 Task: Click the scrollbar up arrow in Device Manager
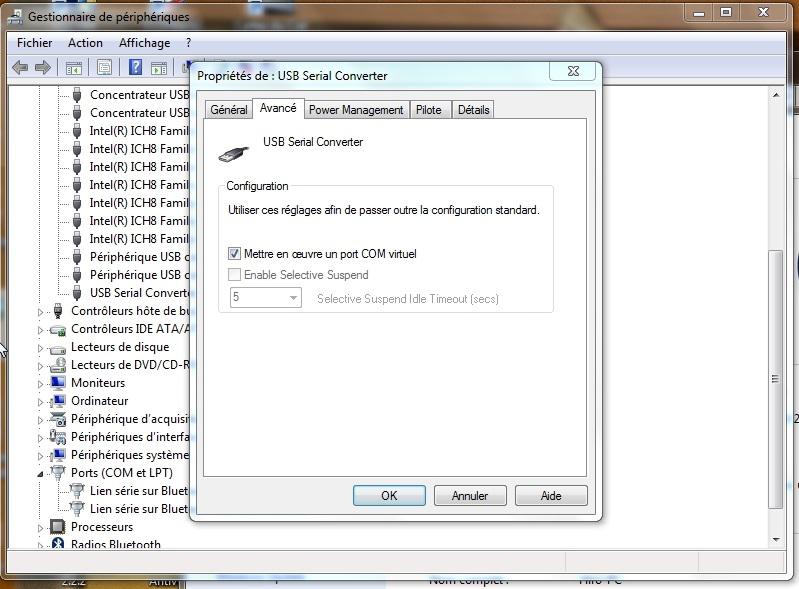(x=776, y=95)
